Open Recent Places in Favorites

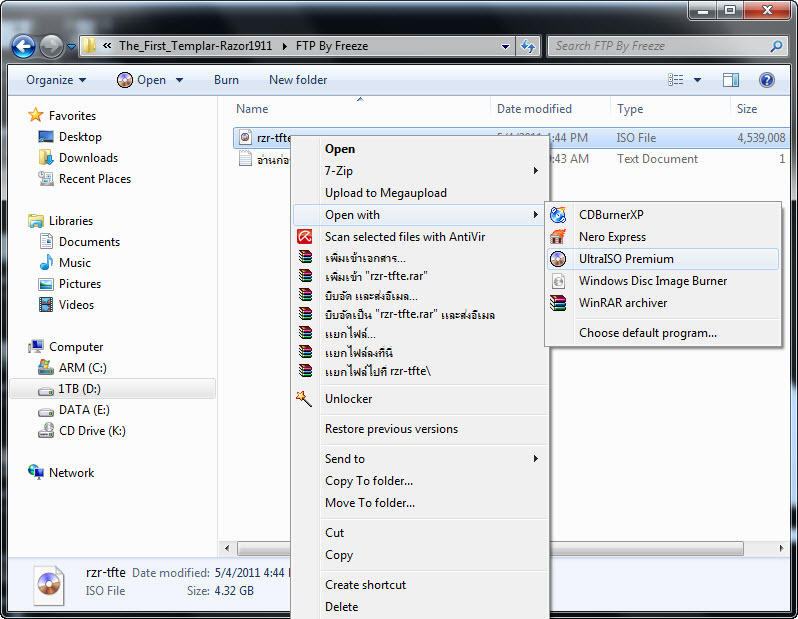[95, 179]
